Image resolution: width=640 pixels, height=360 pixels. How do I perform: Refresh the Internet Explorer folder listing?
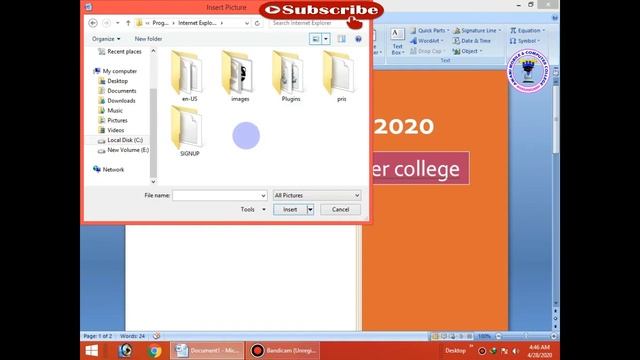[x=257, y=23]
